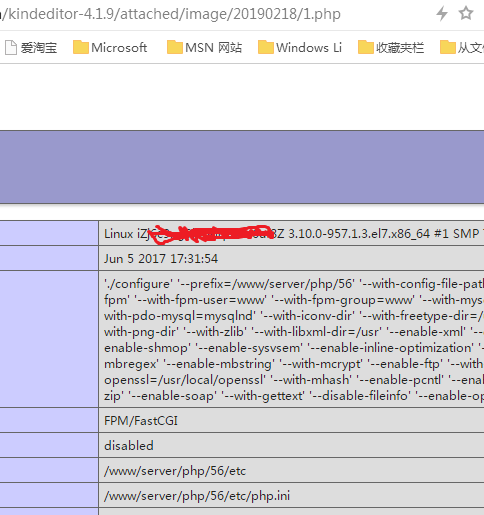
Task: Open the Microsoft bookmarks folder
Action: point(110,47)
